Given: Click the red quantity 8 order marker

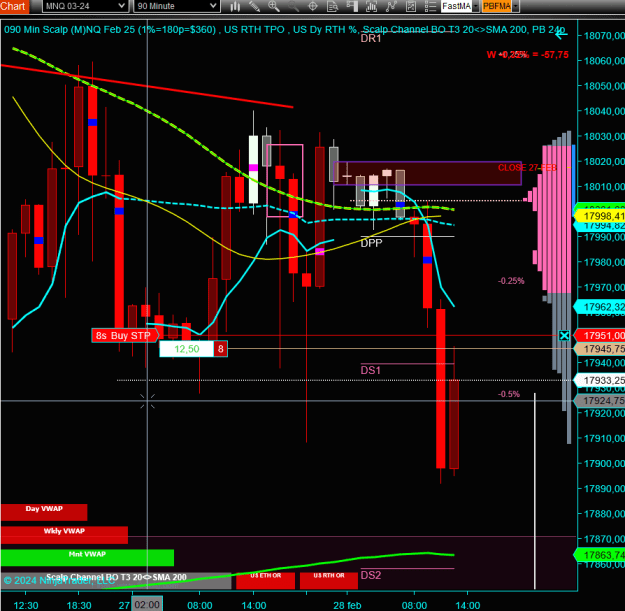Looking at the screenshot, I should pos(221,349).
